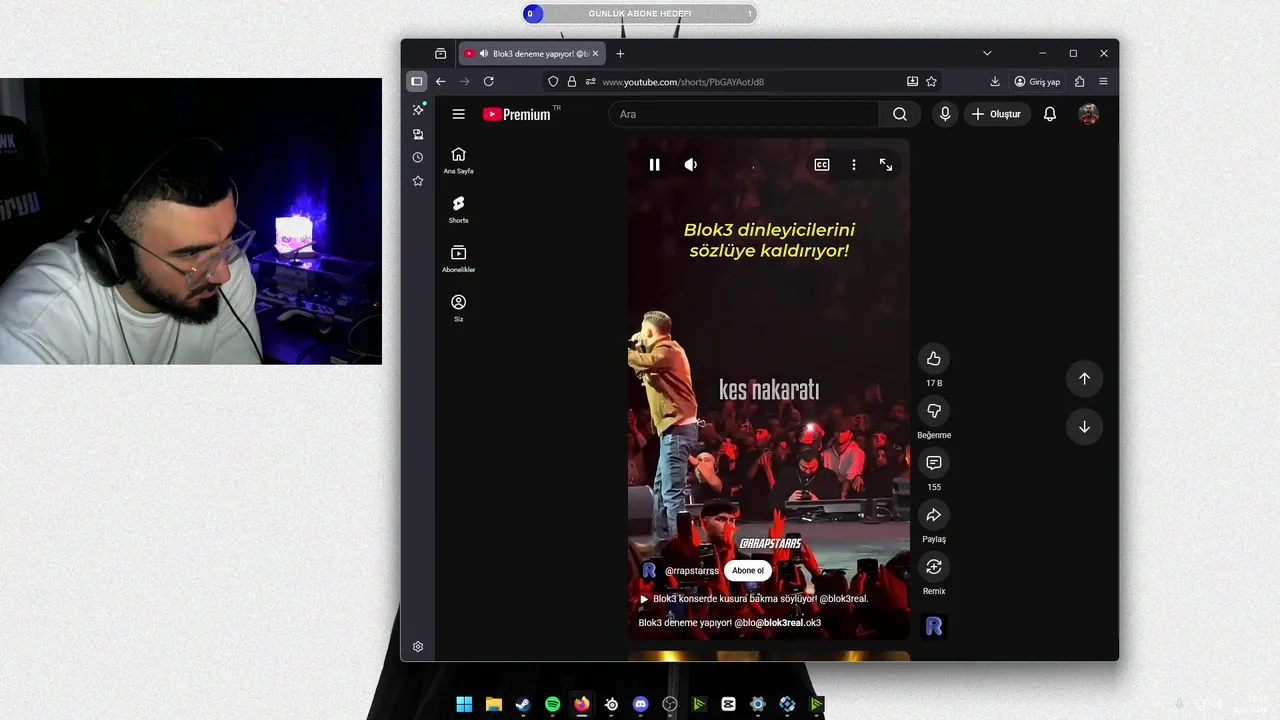Screen dimensions: 1280x720
Task: View site security padlock info
Action: point(572,81)
